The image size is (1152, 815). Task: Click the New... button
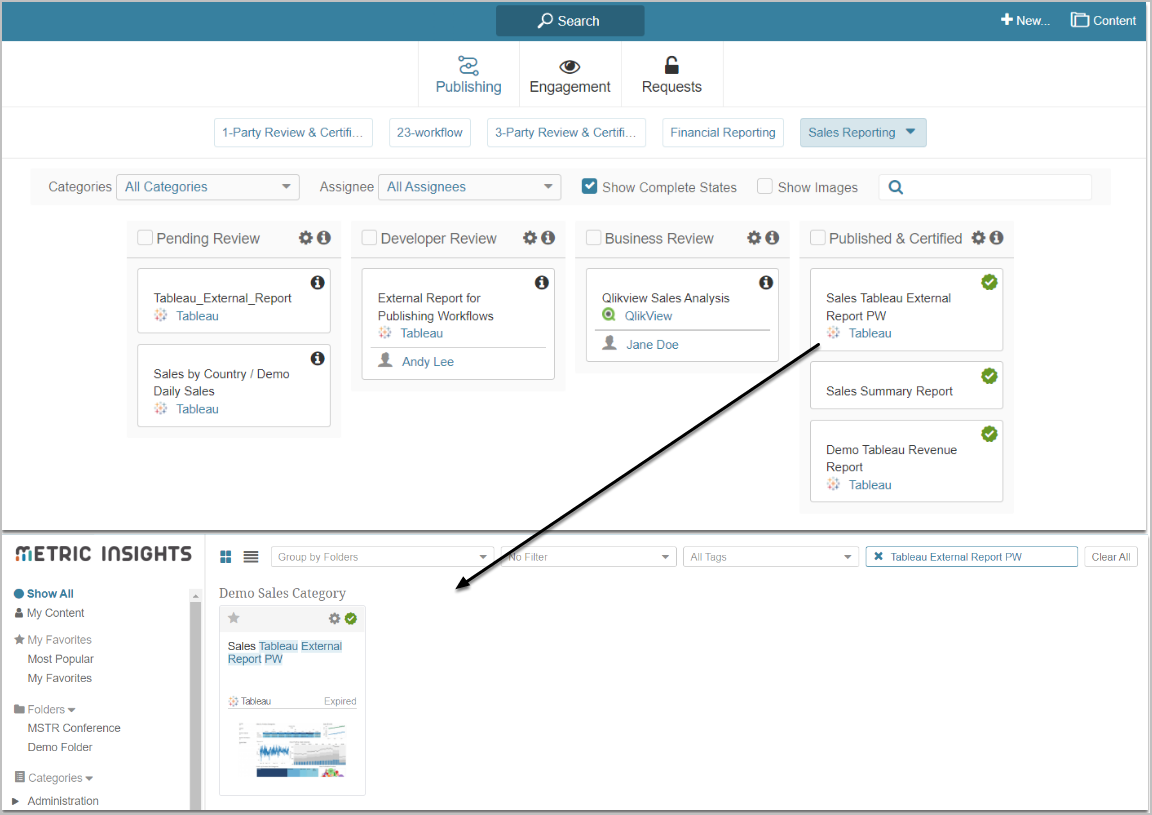click(x=1025, y=21)
